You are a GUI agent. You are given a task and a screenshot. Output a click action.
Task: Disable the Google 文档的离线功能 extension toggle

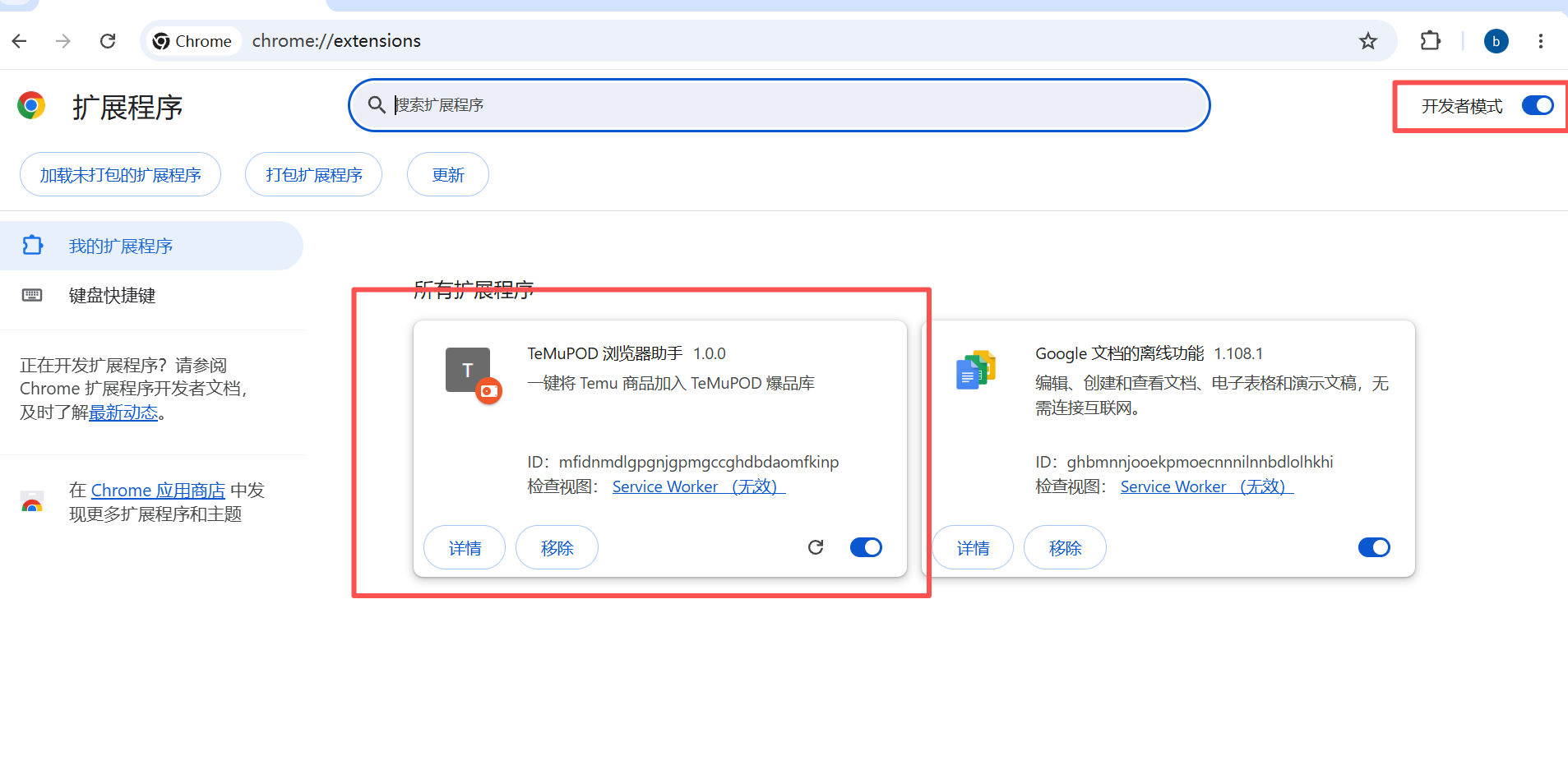tap(1374, 547)
